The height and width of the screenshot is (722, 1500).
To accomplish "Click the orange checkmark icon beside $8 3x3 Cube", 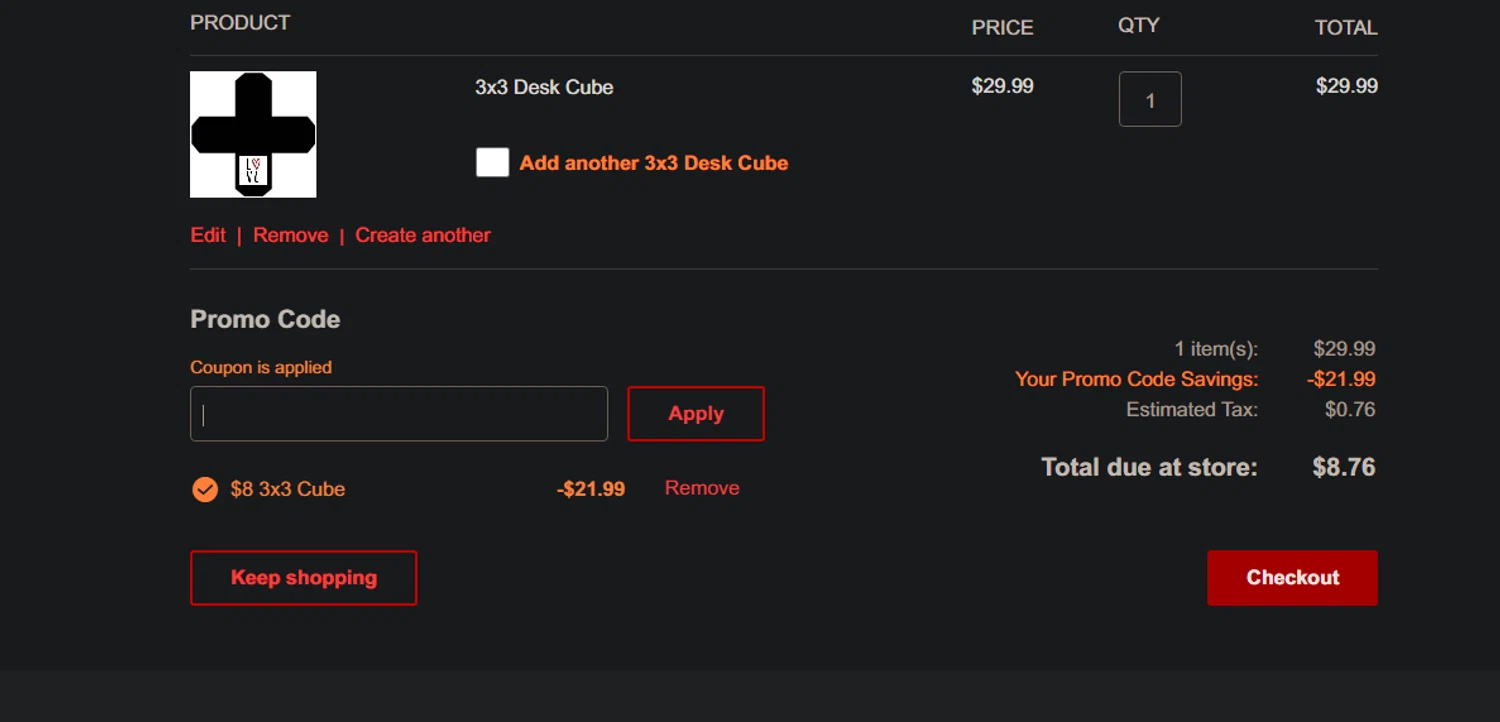I will 205,489.
